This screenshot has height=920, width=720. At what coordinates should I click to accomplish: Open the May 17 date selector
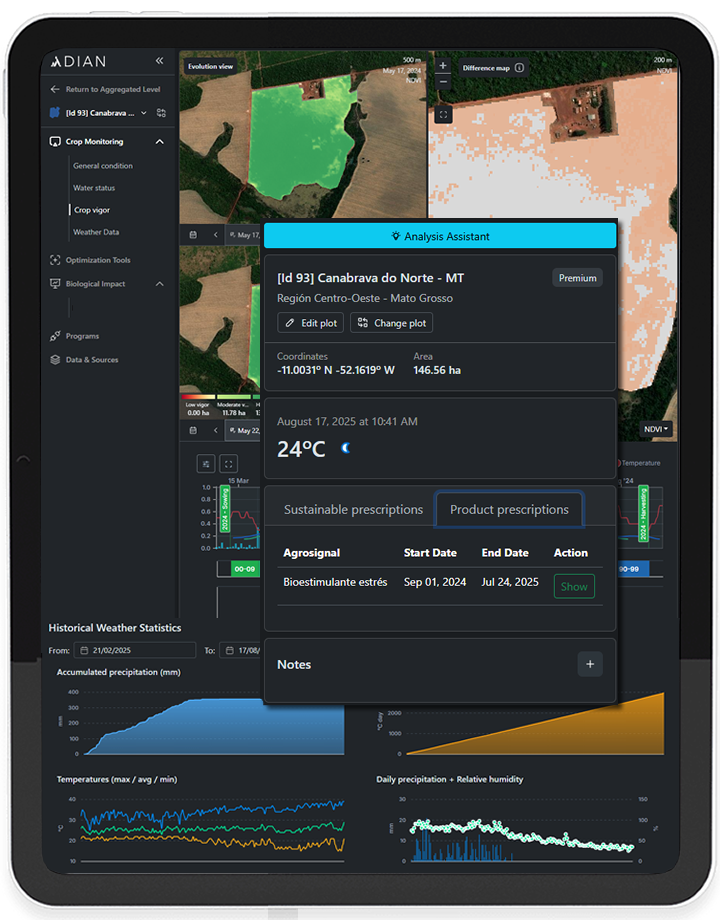244,235
